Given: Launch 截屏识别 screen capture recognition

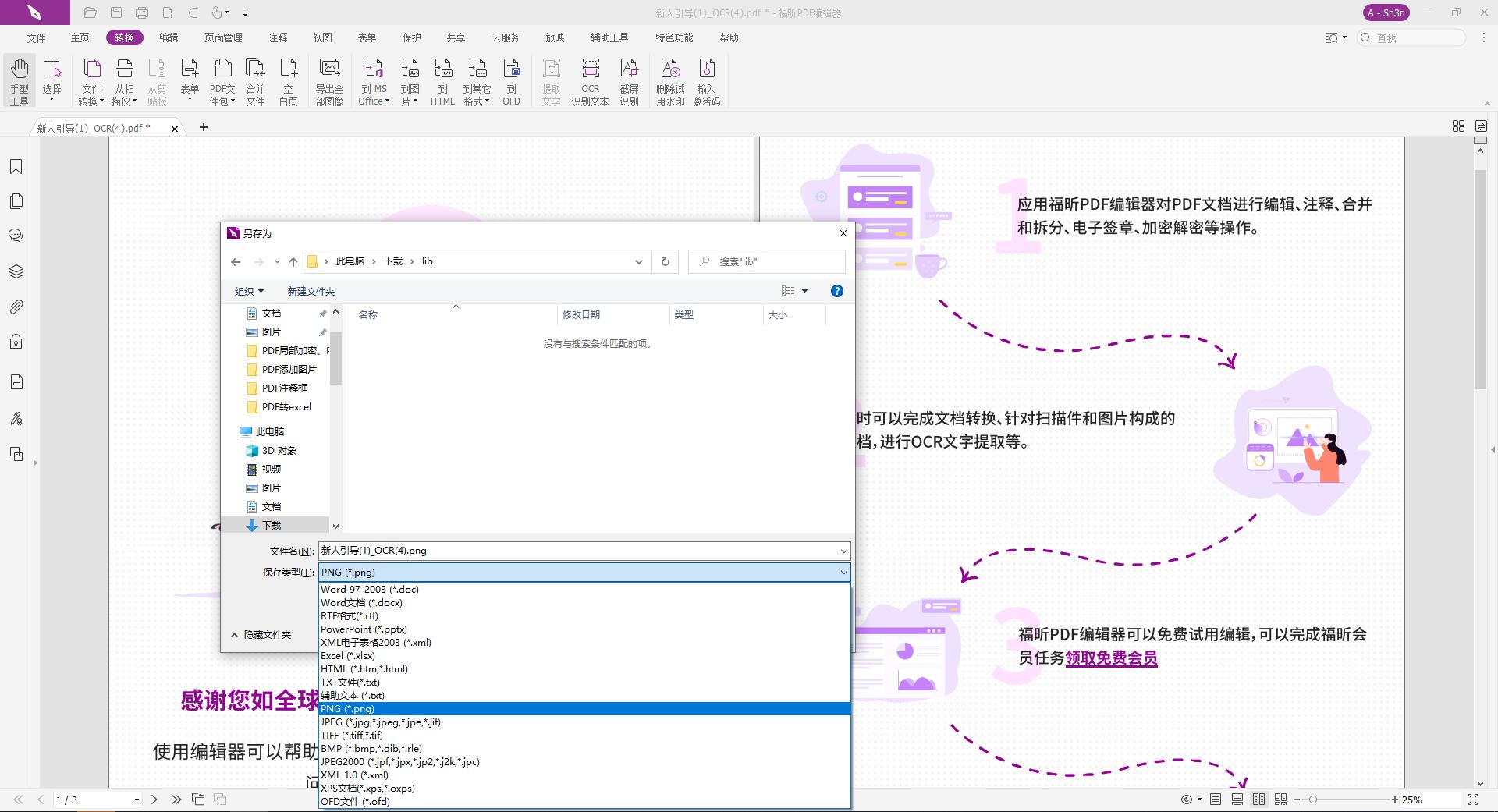Looking at the screenshot, I should pos(630,80).
